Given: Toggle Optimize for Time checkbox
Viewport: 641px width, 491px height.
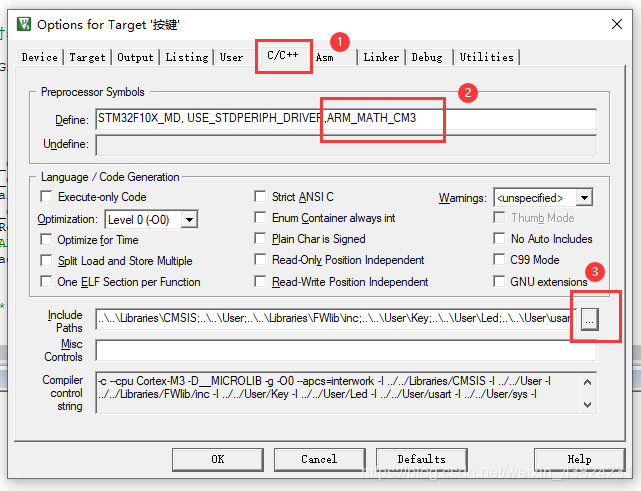Looking at the screenshot, I should [x=46, y=239].
